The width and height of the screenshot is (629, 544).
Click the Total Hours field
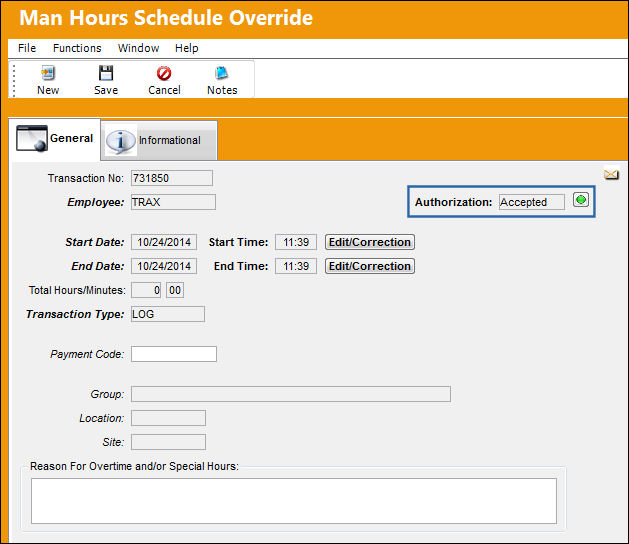click(146, 290)
